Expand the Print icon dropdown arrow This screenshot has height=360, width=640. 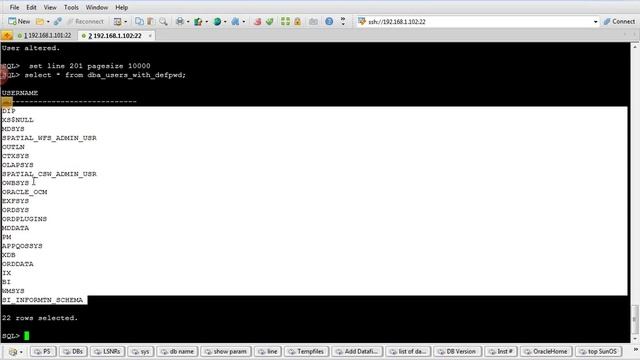pos(188,22)
